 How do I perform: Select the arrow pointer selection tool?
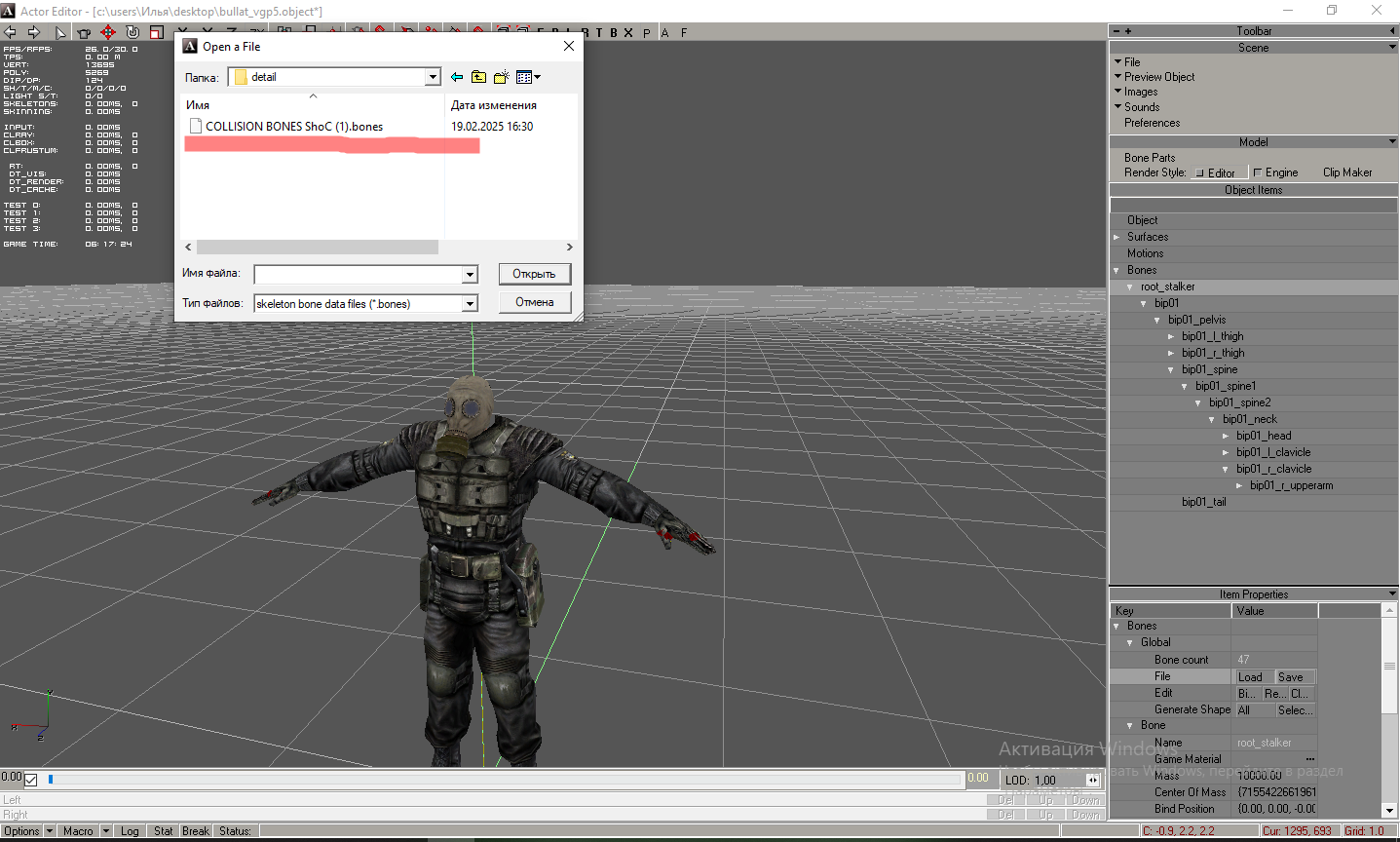click(x=60, y=32)
